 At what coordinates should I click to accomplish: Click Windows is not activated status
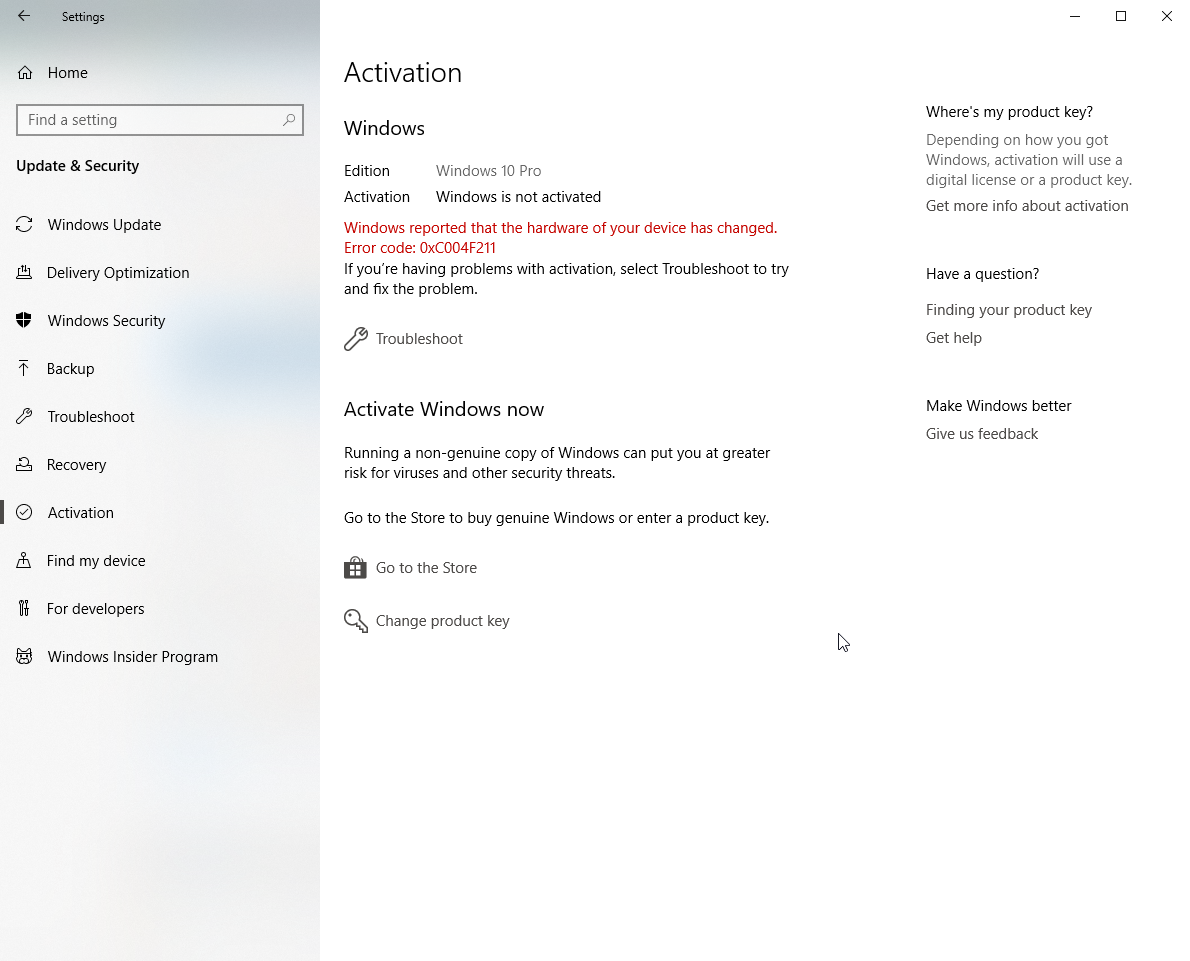pyautogui.click(x=518, y=197)
